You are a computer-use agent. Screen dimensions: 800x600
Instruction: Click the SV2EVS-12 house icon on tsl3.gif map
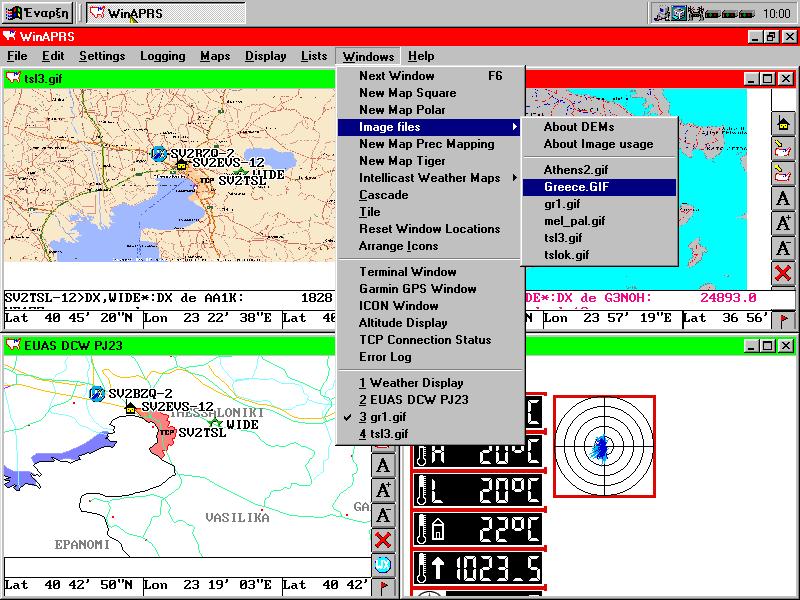point(181,164)
